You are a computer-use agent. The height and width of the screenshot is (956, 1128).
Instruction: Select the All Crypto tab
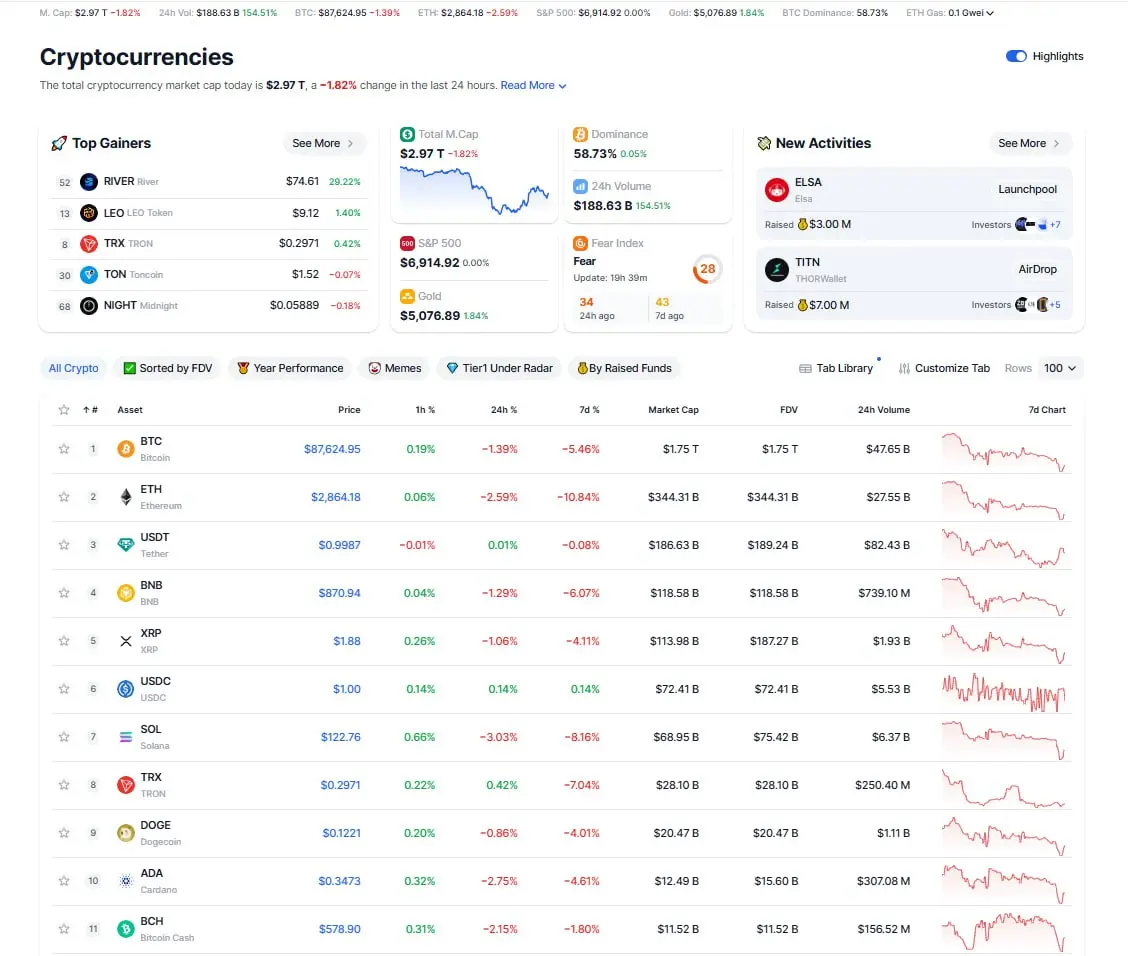[73, 368]
